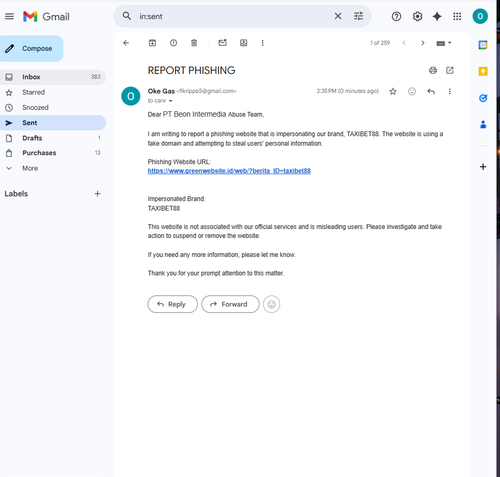500x477 pixels.
Task: Open the Snoozed folder
Action: (53, 108)
